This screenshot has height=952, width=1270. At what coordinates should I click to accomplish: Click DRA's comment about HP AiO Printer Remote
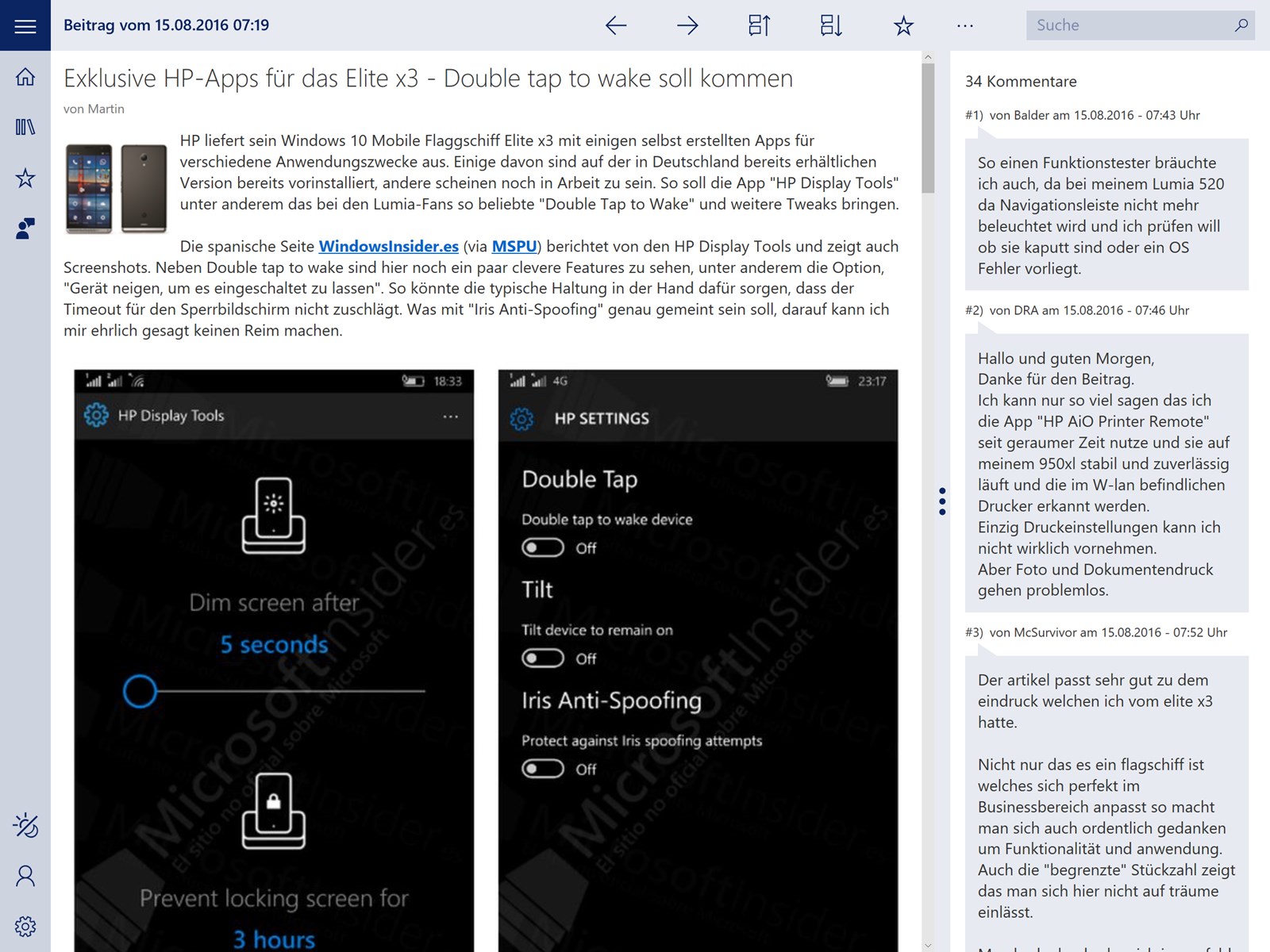pos(1106,474)
